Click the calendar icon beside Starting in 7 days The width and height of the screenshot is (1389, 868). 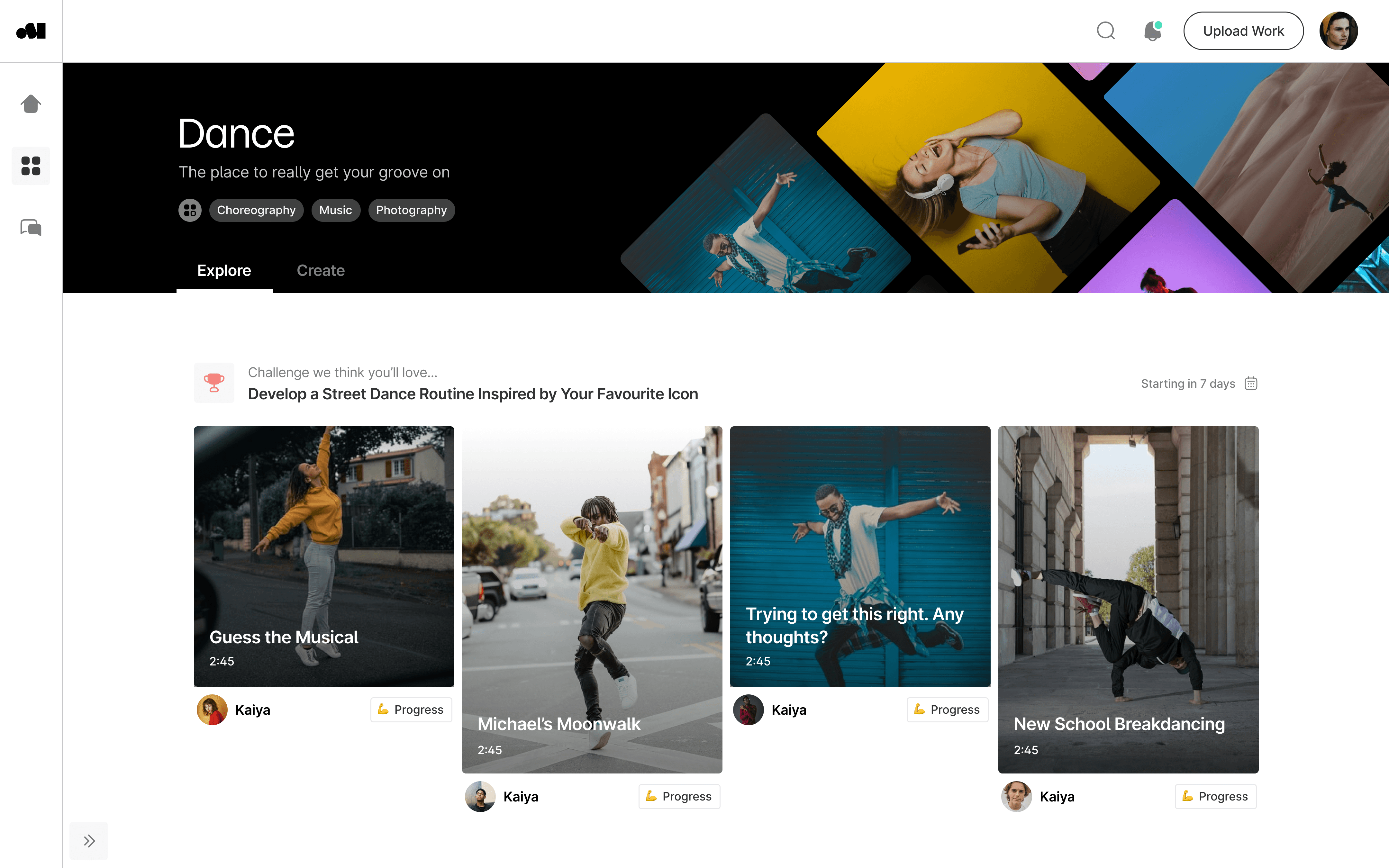pos(1251,384)
